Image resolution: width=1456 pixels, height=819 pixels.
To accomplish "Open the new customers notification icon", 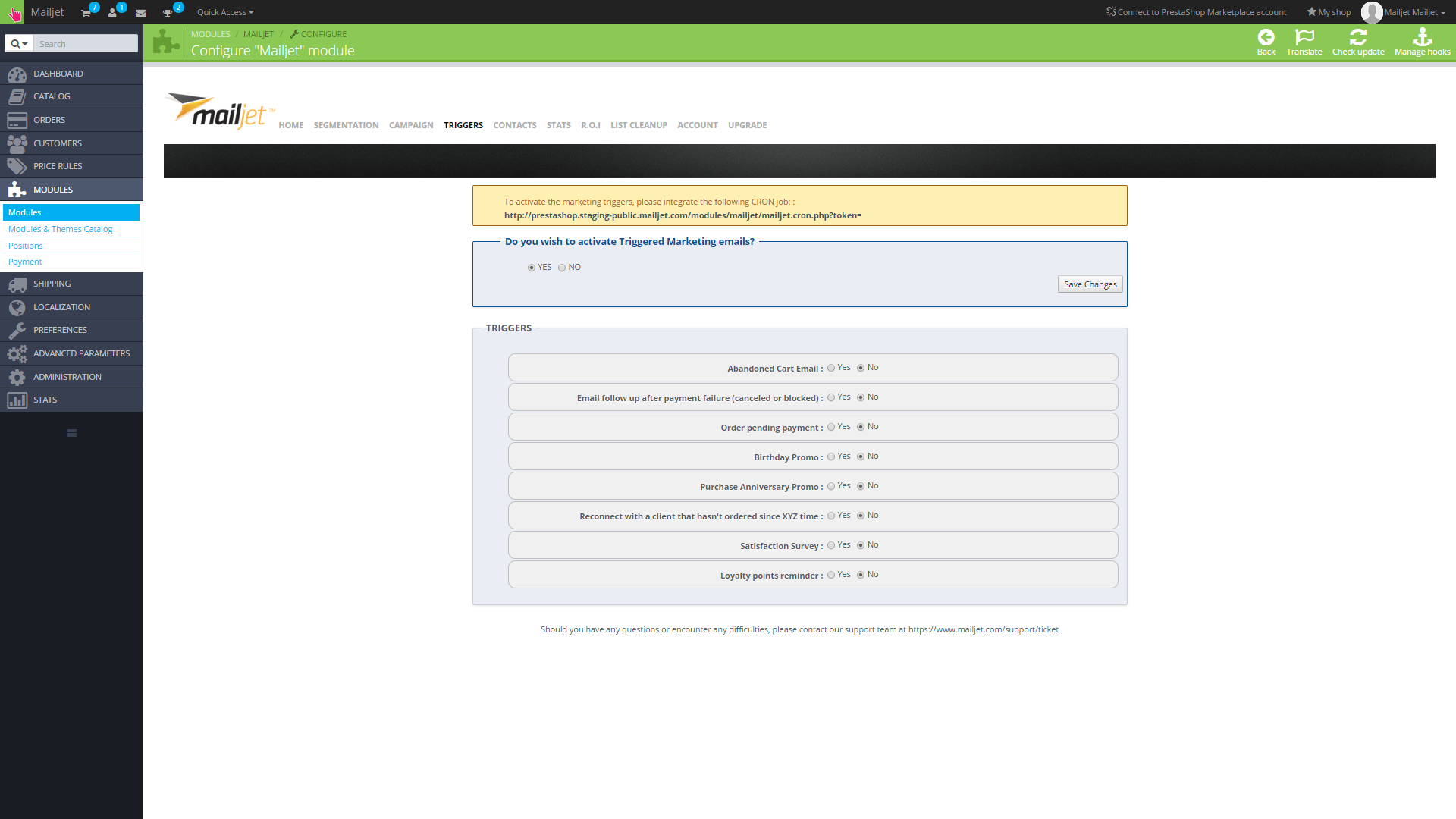I will coord(112,13).
